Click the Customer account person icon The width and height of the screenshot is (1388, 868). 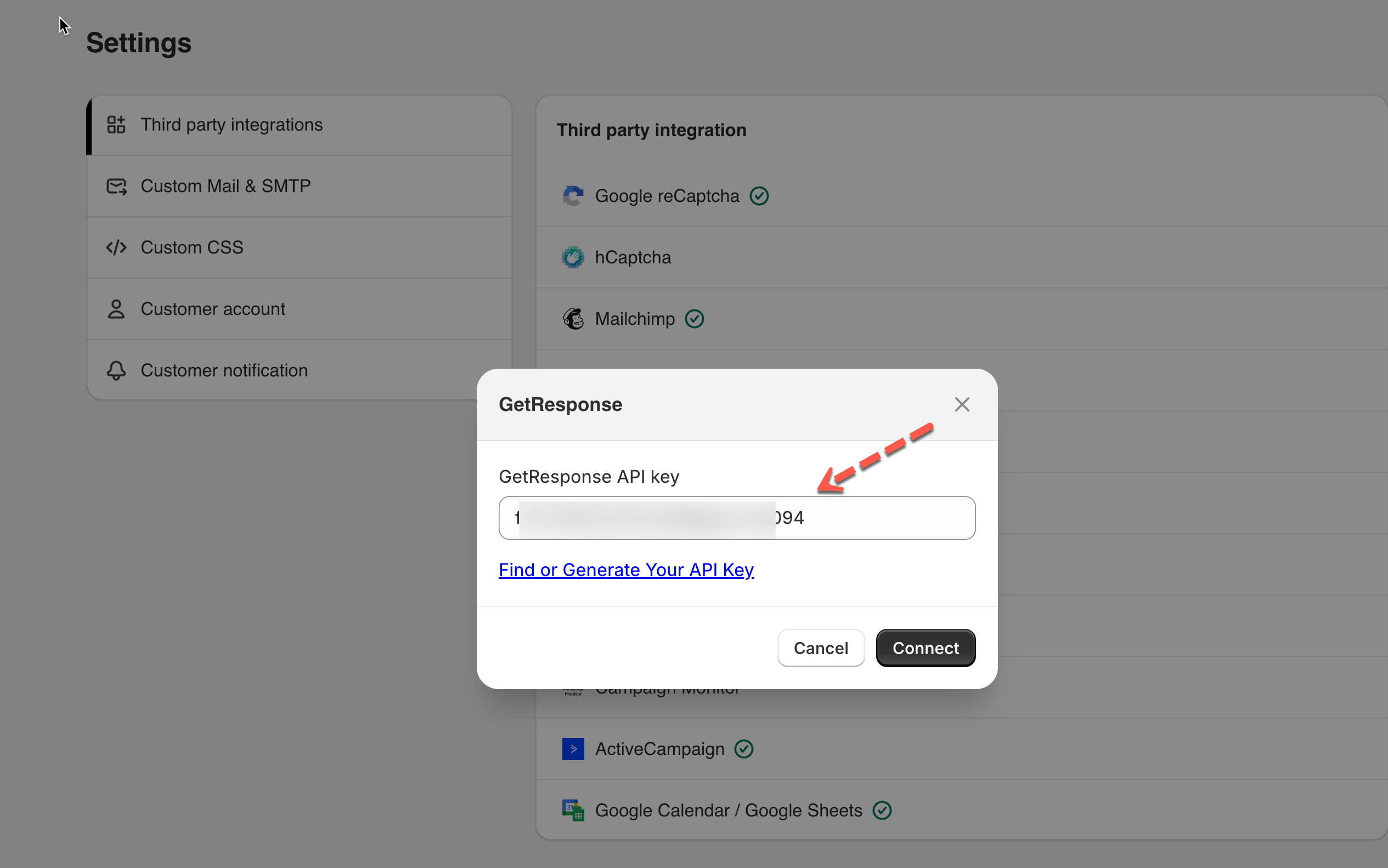pos(116,309)
